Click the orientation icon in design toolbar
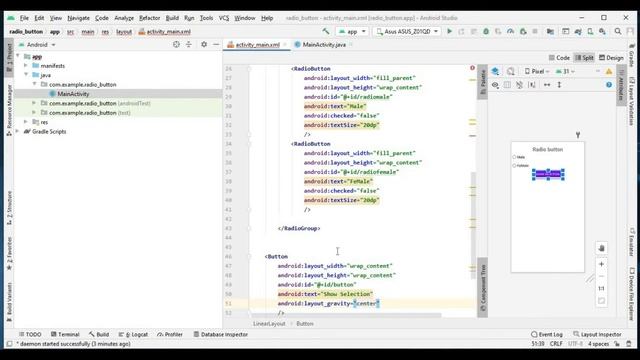640x360 pixels. tap(511, 71)
